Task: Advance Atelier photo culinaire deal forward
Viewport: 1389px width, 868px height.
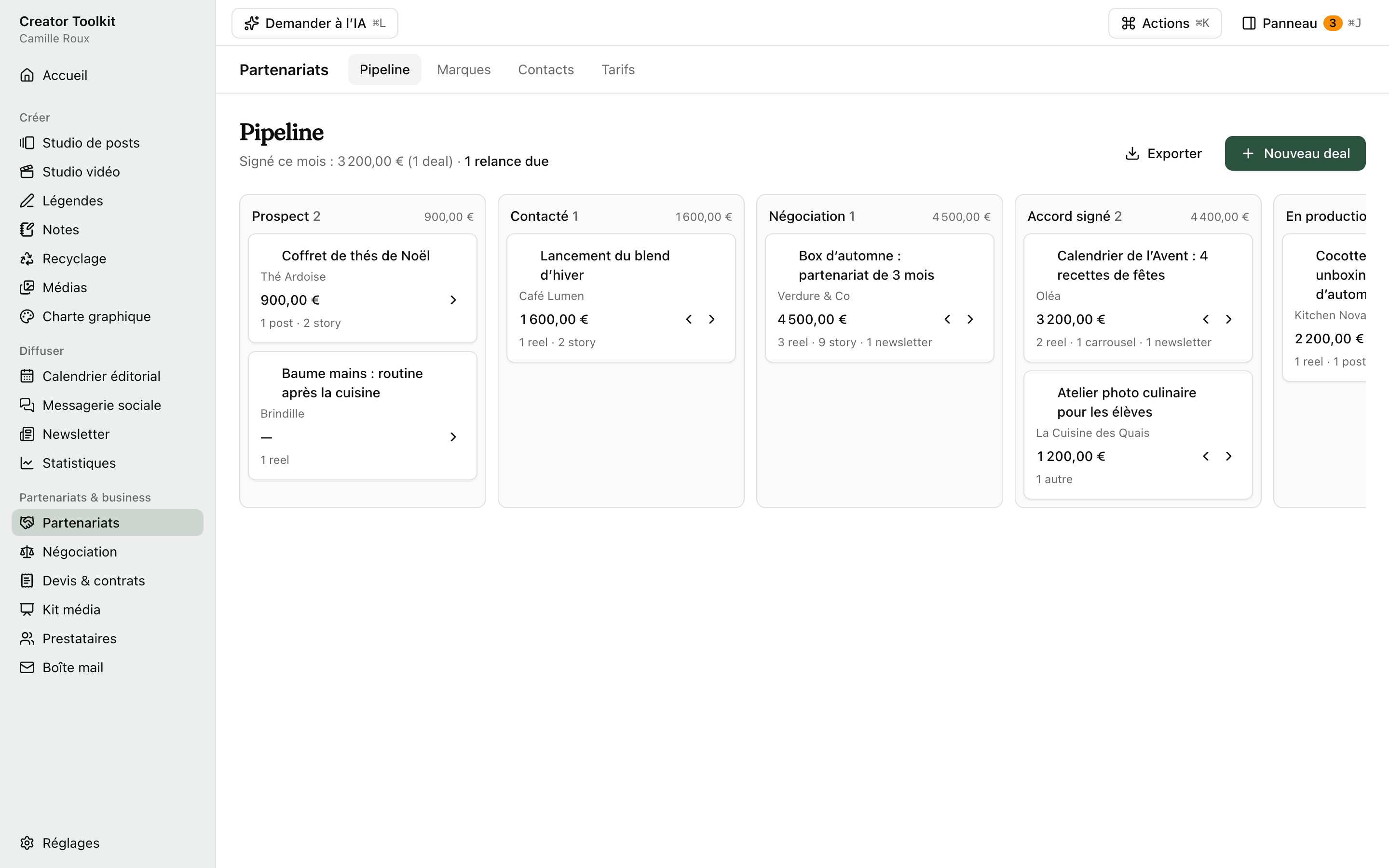Action: point(1228,456)
